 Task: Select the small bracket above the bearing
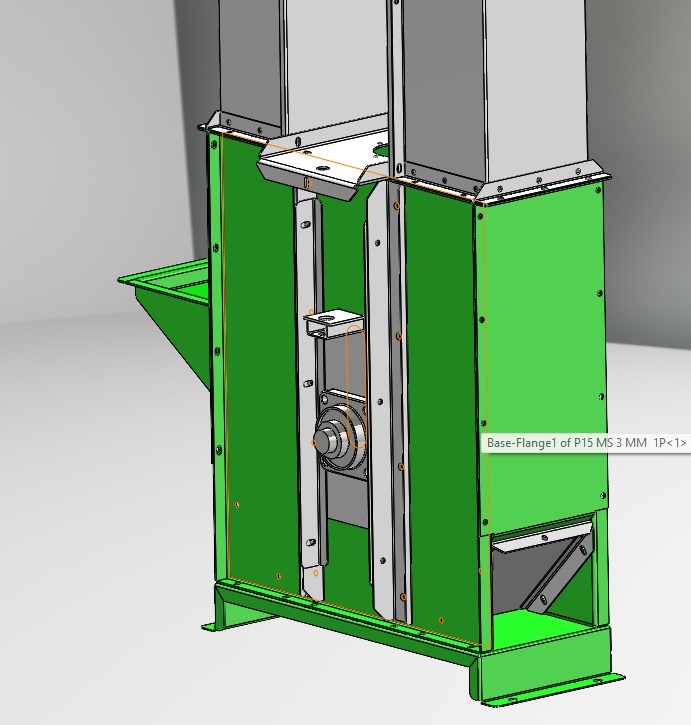coord(332,323)
